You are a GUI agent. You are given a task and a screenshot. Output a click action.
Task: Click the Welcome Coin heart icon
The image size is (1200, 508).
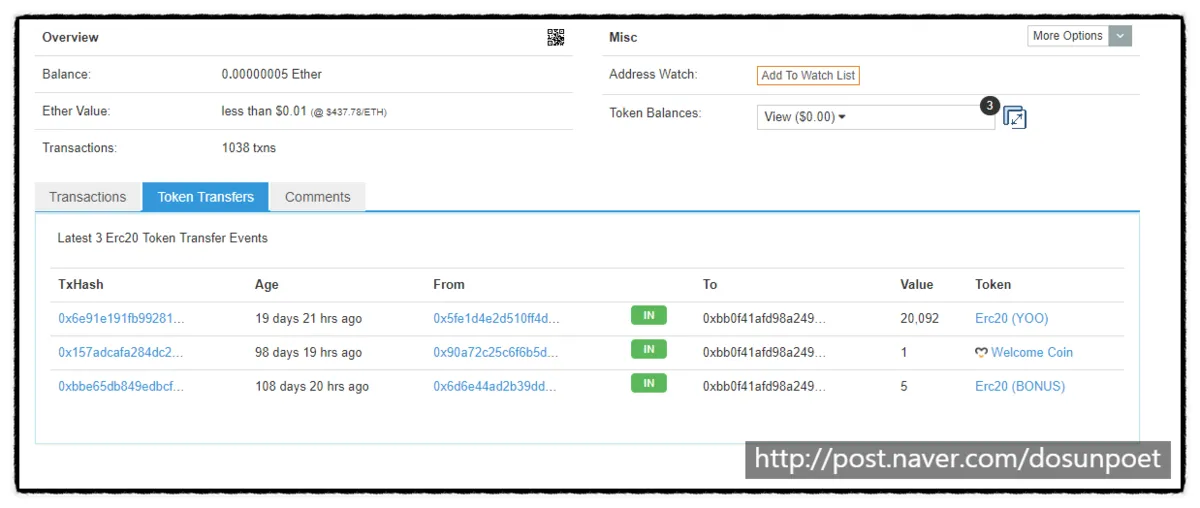click(981, 353)
